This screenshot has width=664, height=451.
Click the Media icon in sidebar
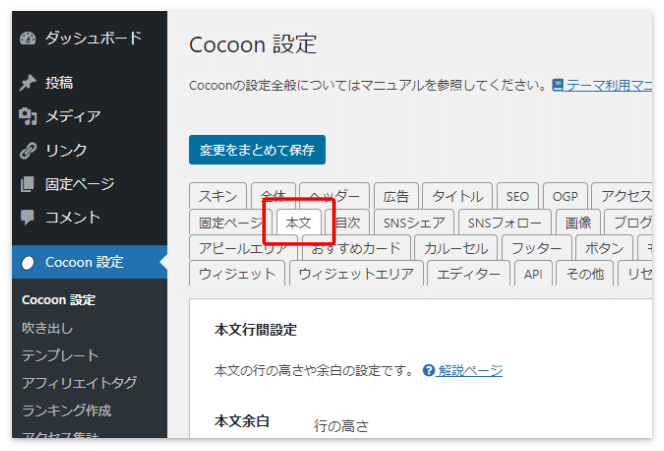tap(28, 116)
